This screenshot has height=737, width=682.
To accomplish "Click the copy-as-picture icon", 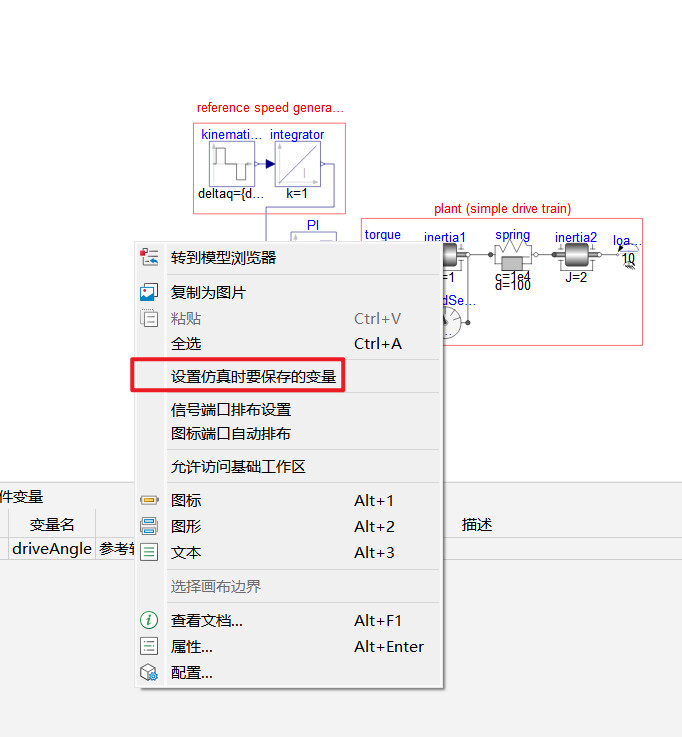I will point(149,292).
